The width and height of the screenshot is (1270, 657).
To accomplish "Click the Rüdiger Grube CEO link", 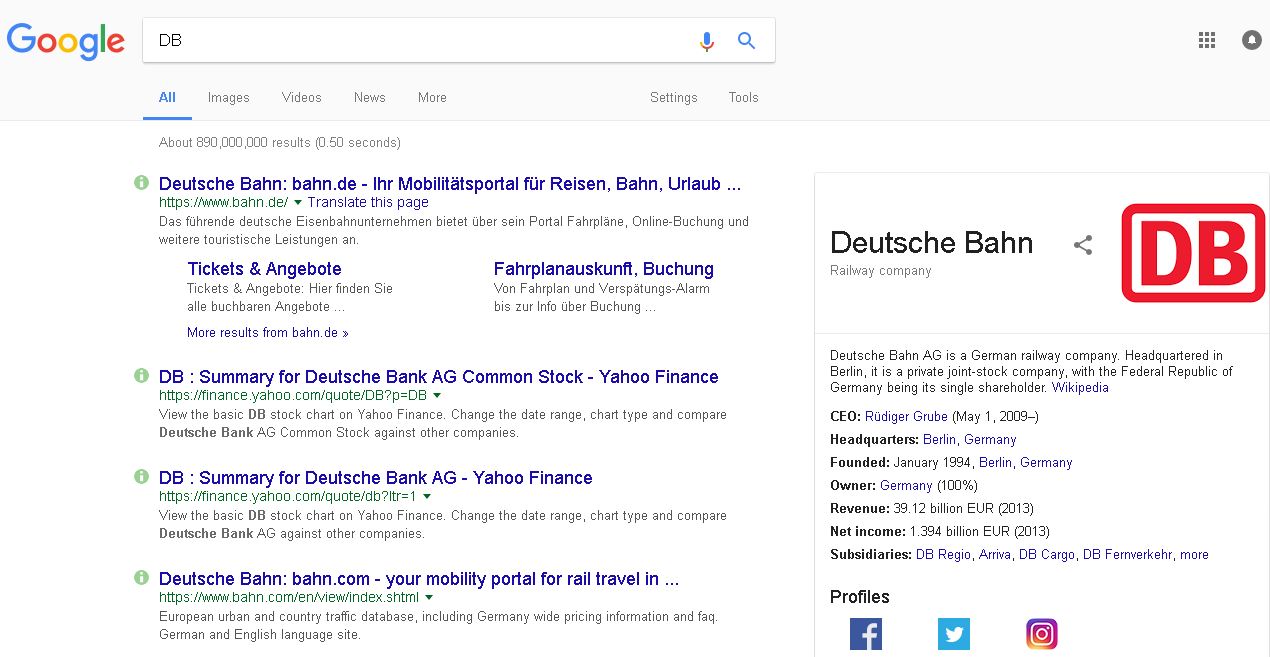I will pos(906,416).
